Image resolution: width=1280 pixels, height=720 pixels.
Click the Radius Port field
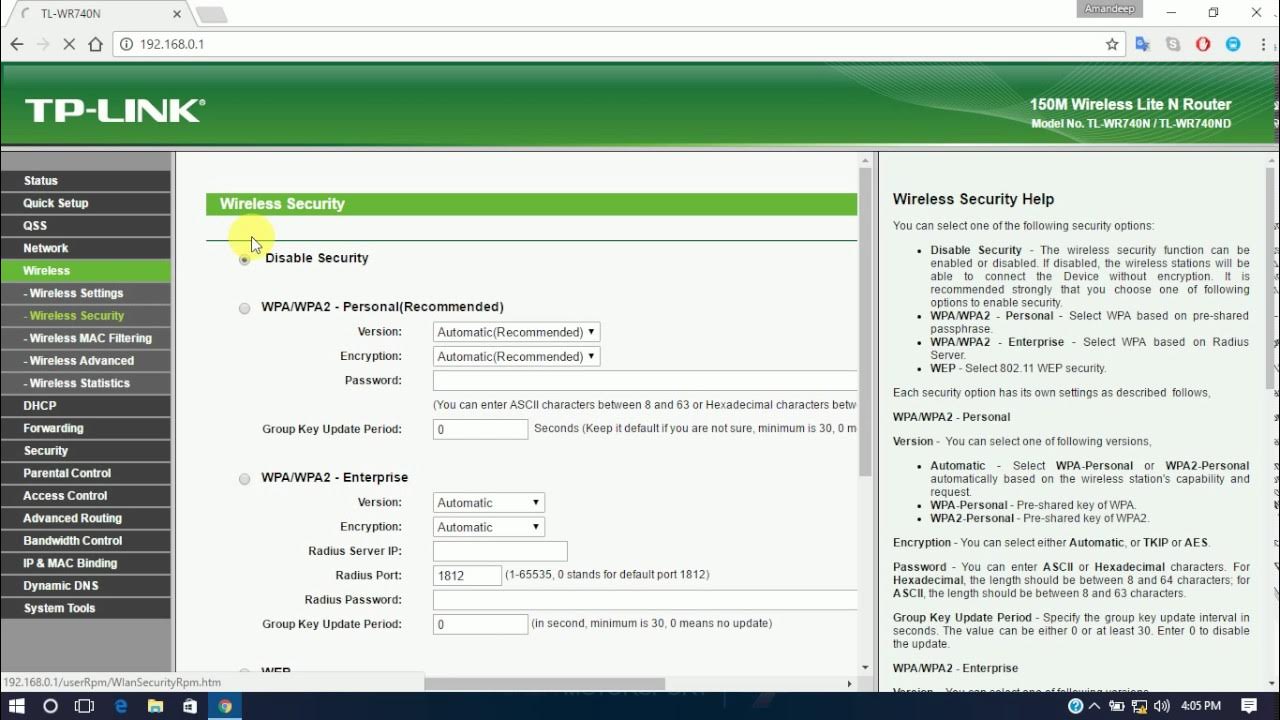pyautogui.click(x=467, y=576)
